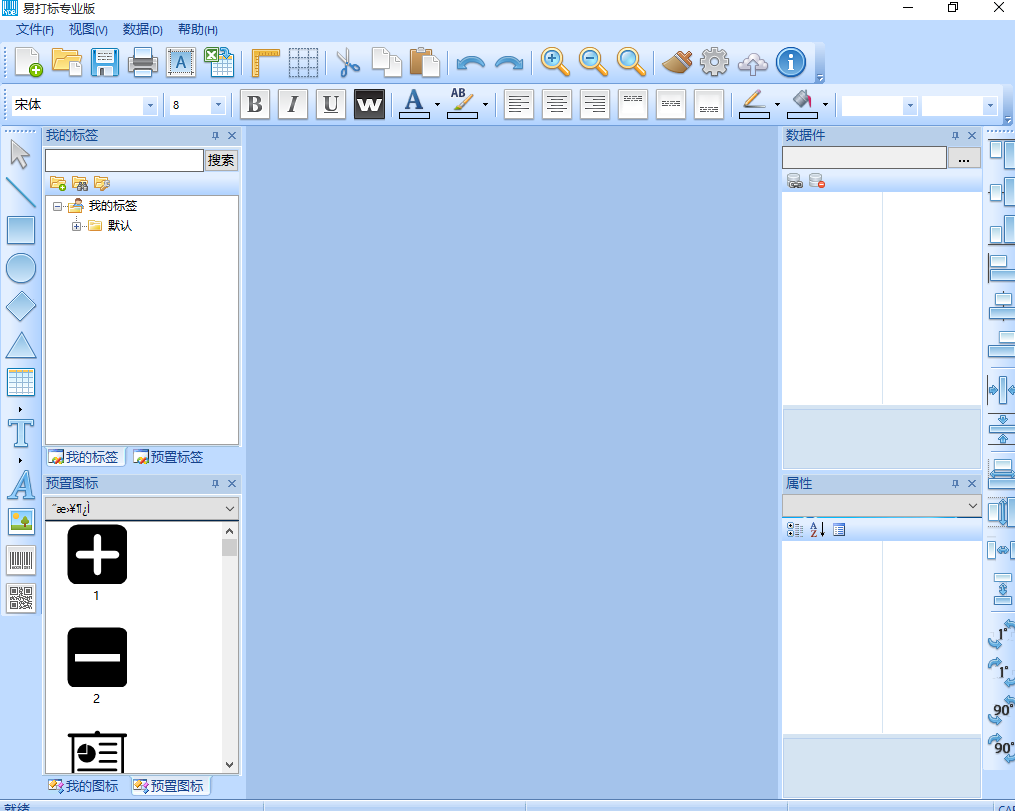
Task: Select the table grid tool
Action: (x=21, y=382)
